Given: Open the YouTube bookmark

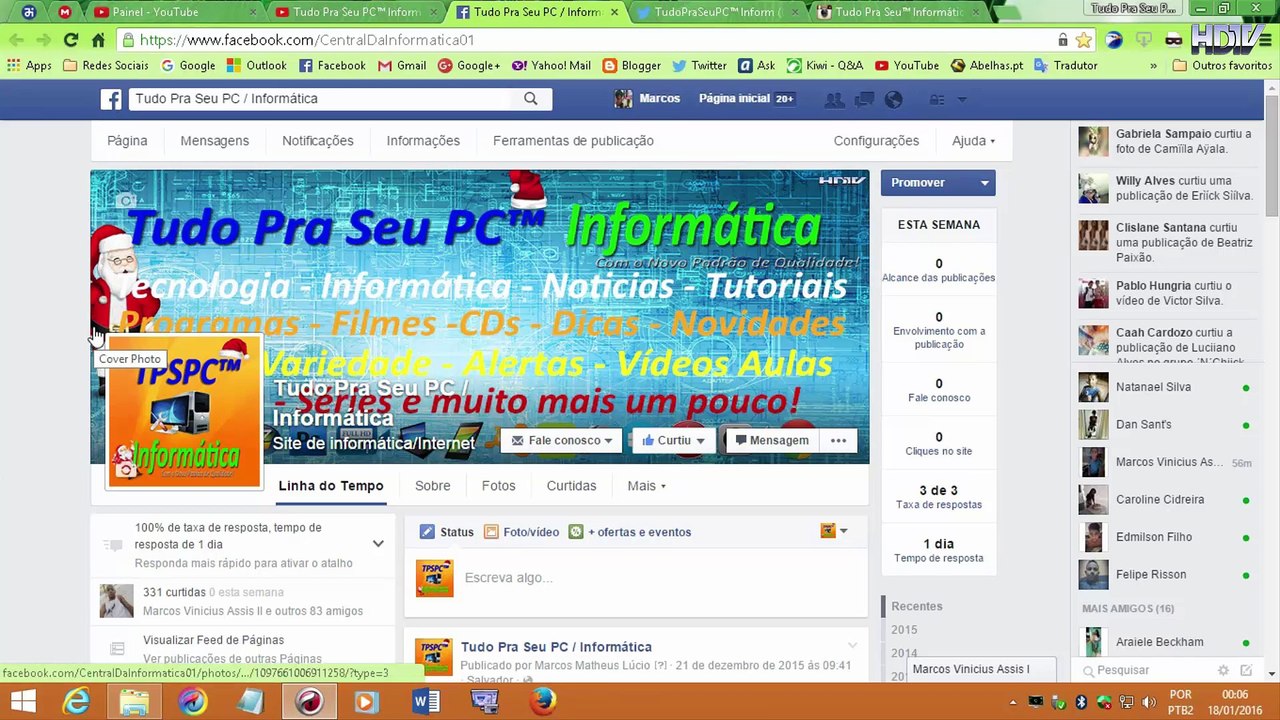Looking at the screenshot, I should tap(907, 65).
